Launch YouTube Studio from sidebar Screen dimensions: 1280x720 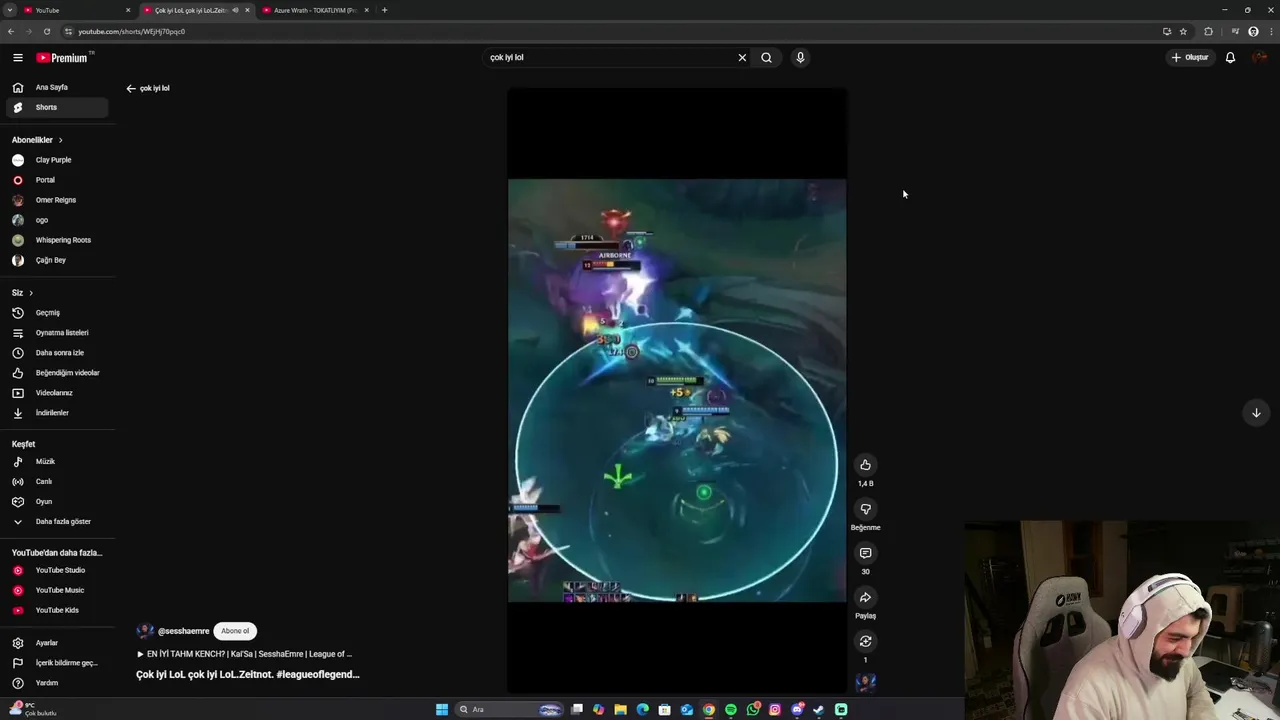point(57,570)
